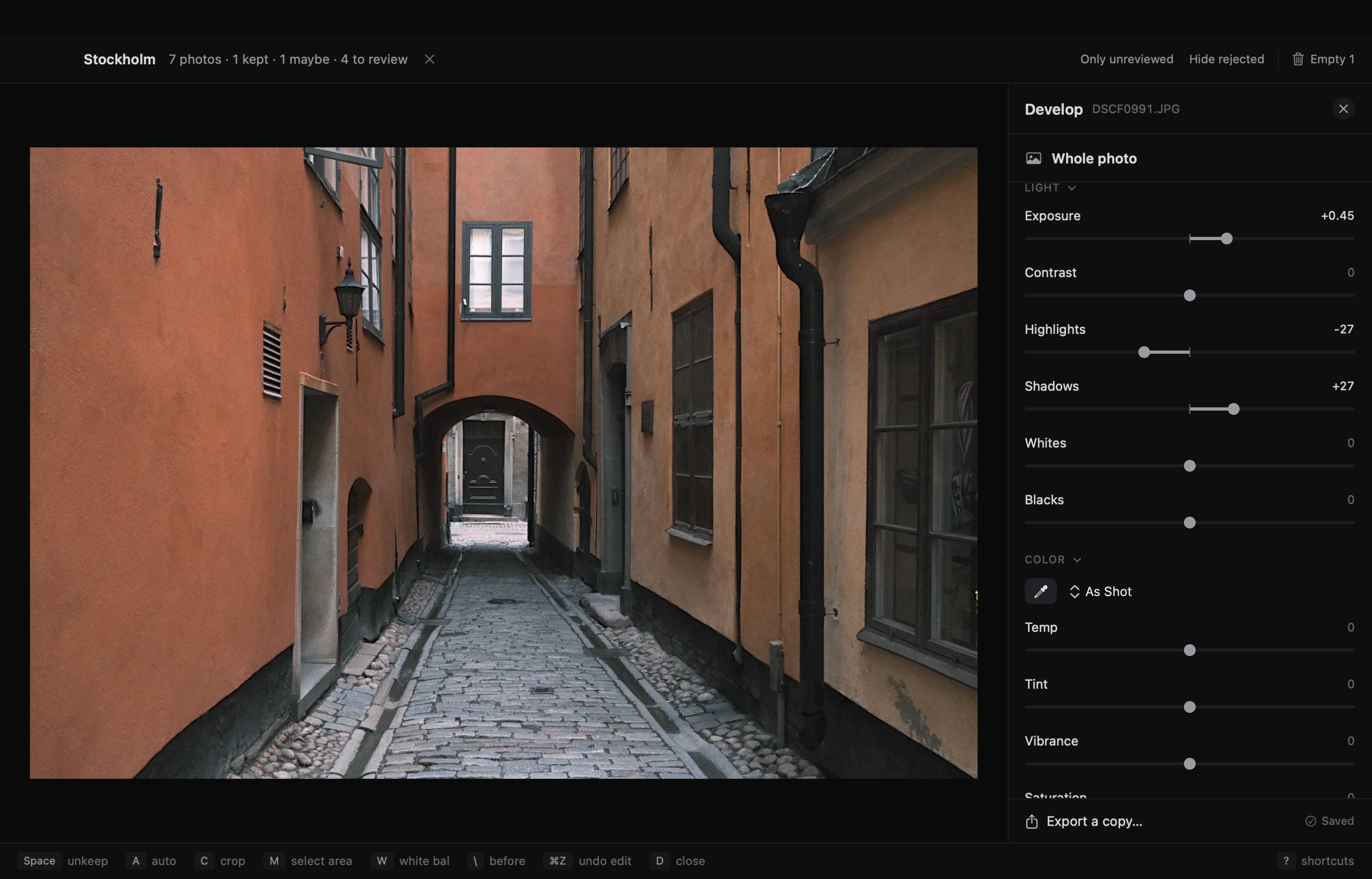Click the Saved checkmark status icon
The image size is (1372, 879).
pyautogui.click(x=1311, y=821)
